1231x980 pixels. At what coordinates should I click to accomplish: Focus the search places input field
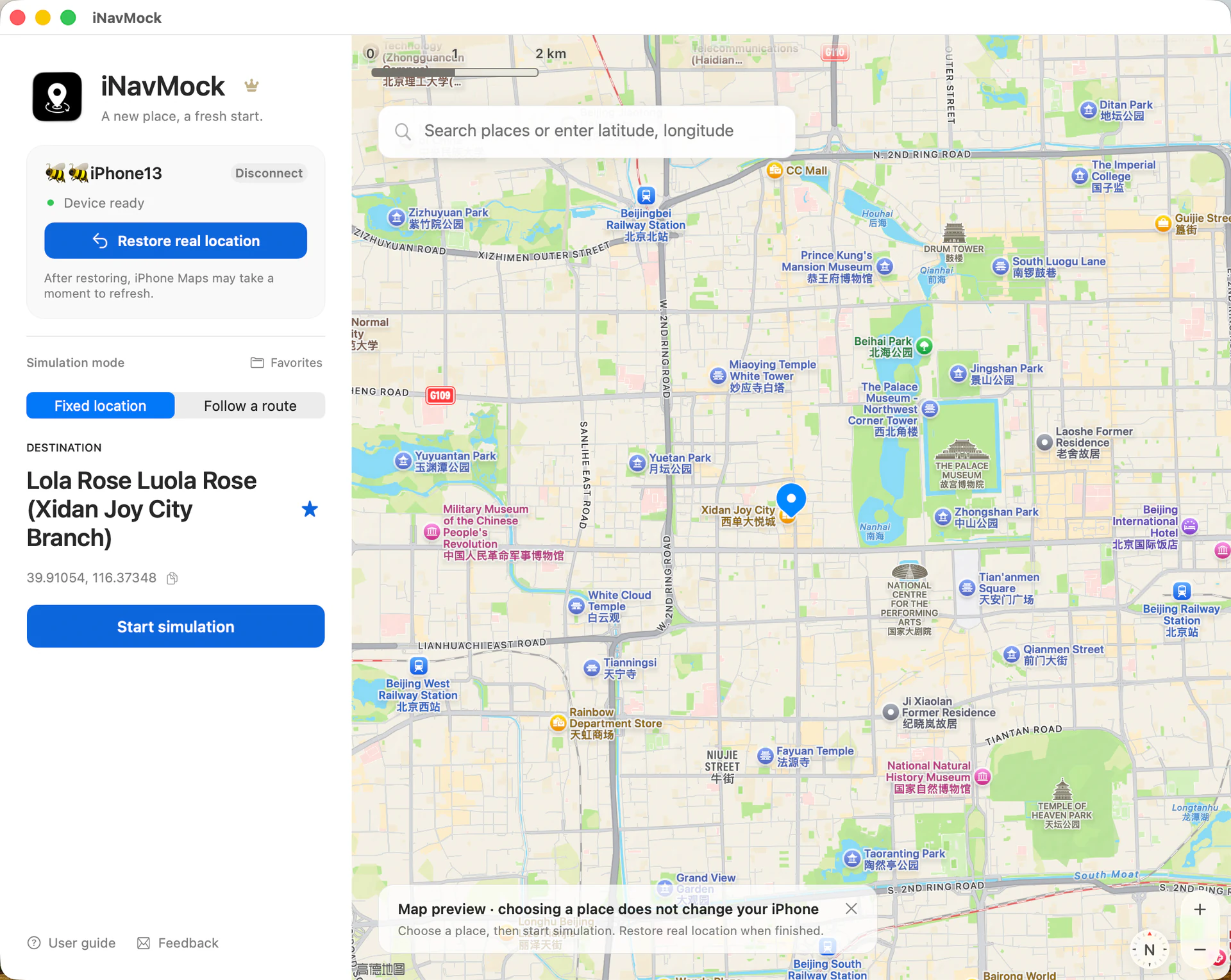coord(587,131)
